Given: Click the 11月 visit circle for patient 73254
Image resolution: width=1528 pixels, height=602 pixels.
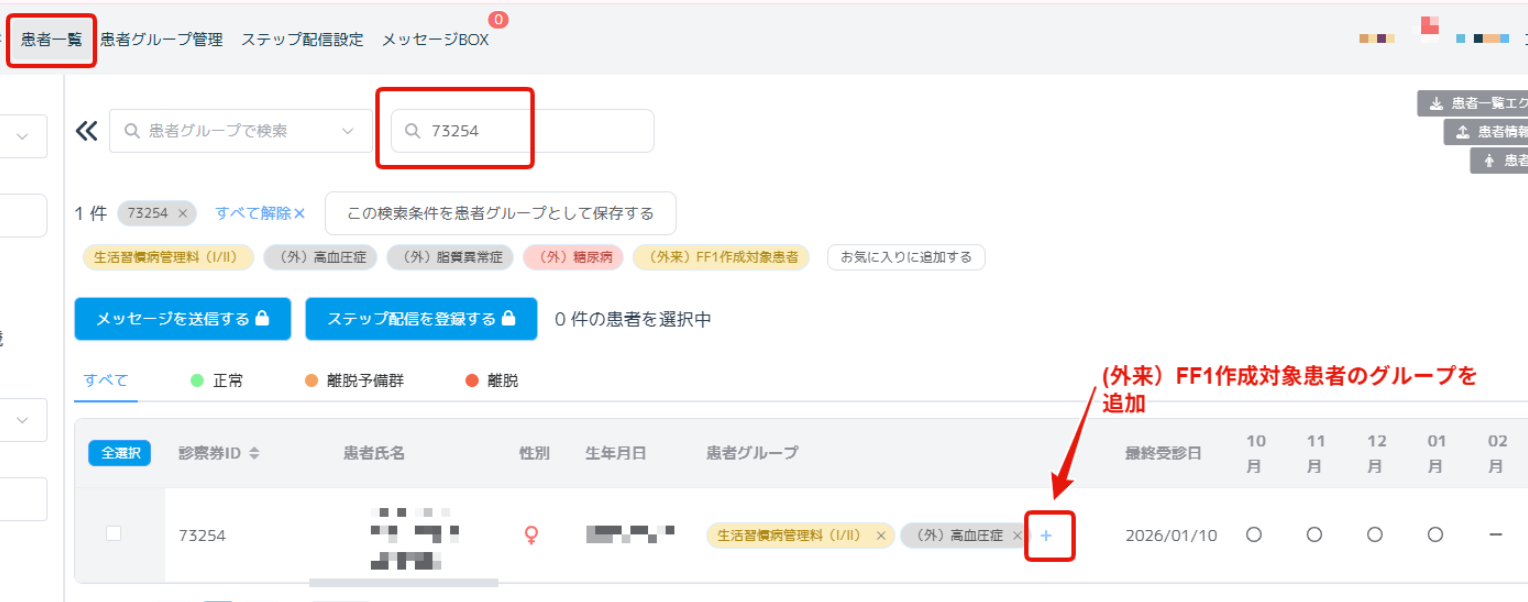Looking at the screenshot, I should [x=1314, y=535].
